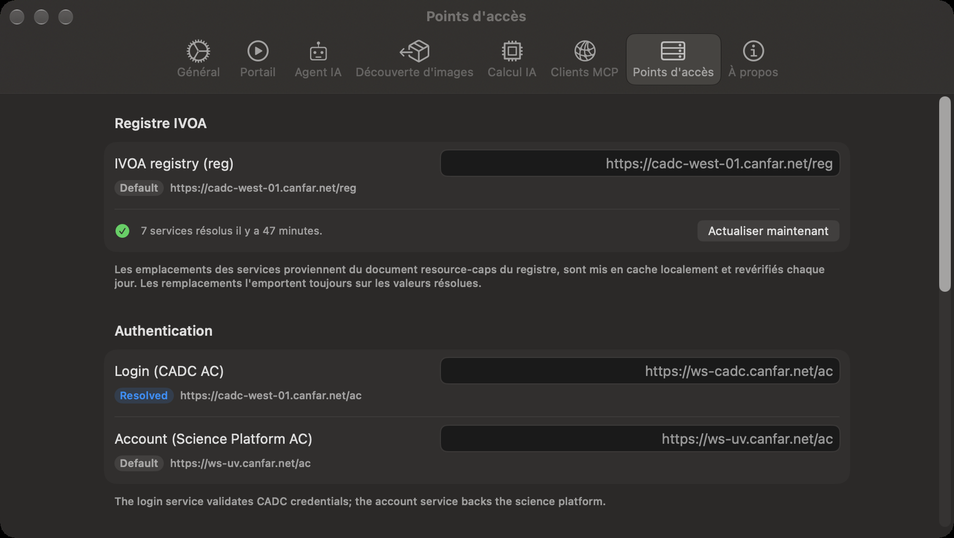Viewport: 954px width, 538px height.
Task: Click '7 services résolus il y a 47 minutes.' text
Action: (x=231, y=231)
